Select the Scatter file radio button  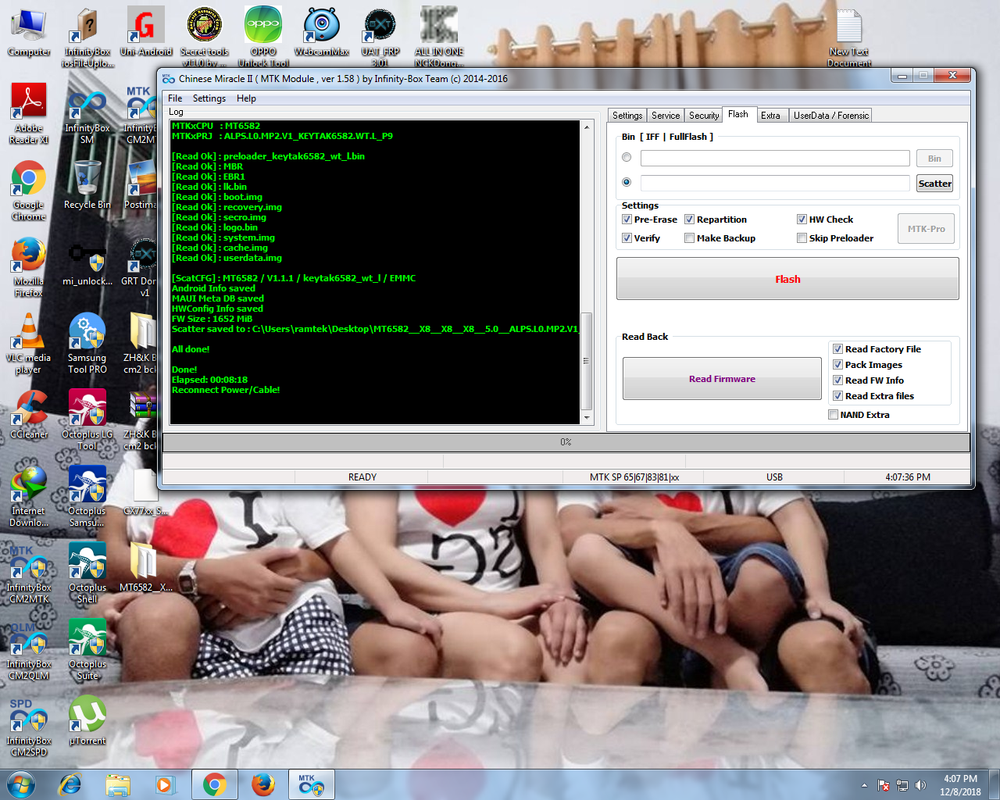point(627,182)
